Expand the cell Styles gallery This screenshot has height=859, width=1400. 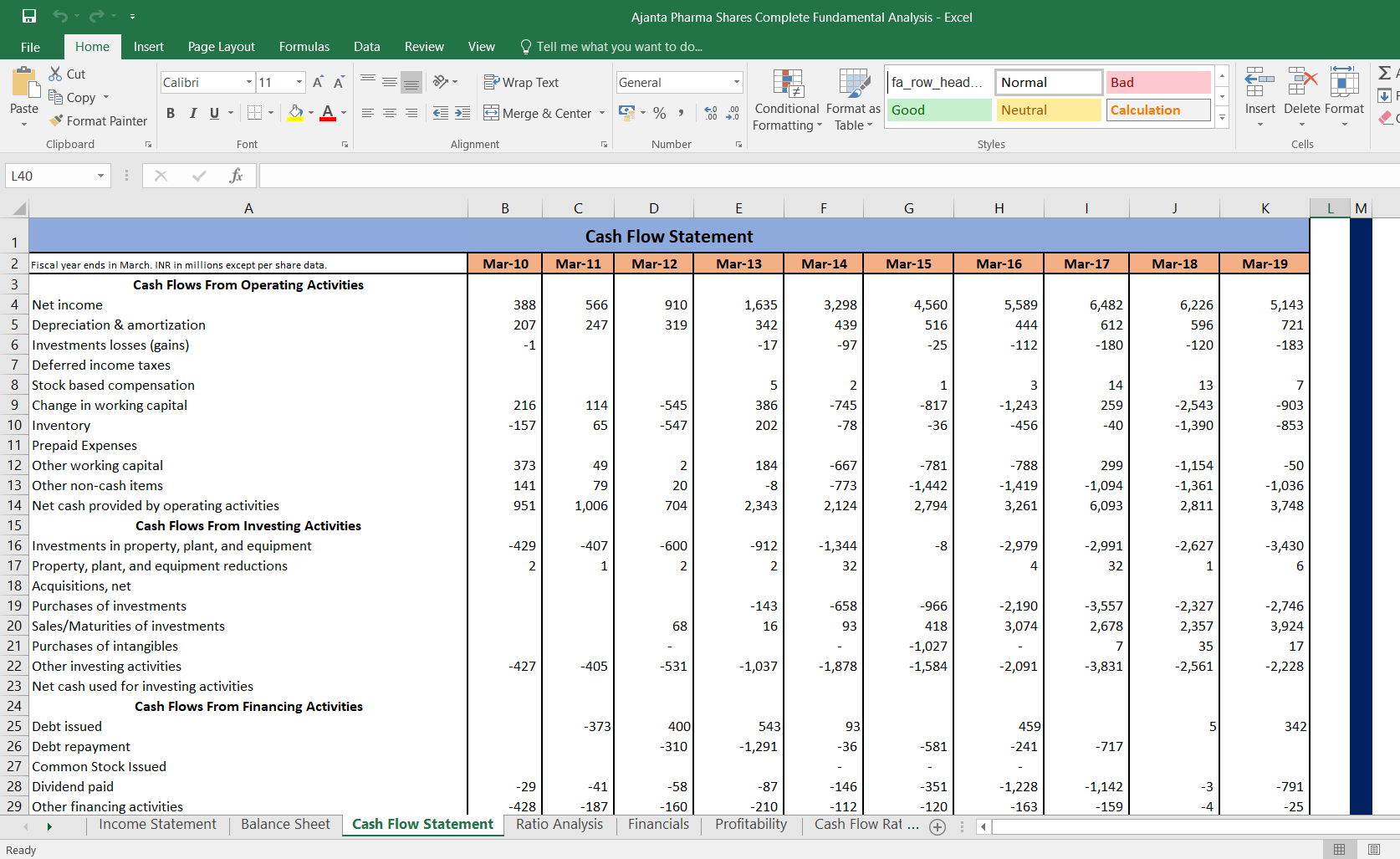coord(1223,117)
